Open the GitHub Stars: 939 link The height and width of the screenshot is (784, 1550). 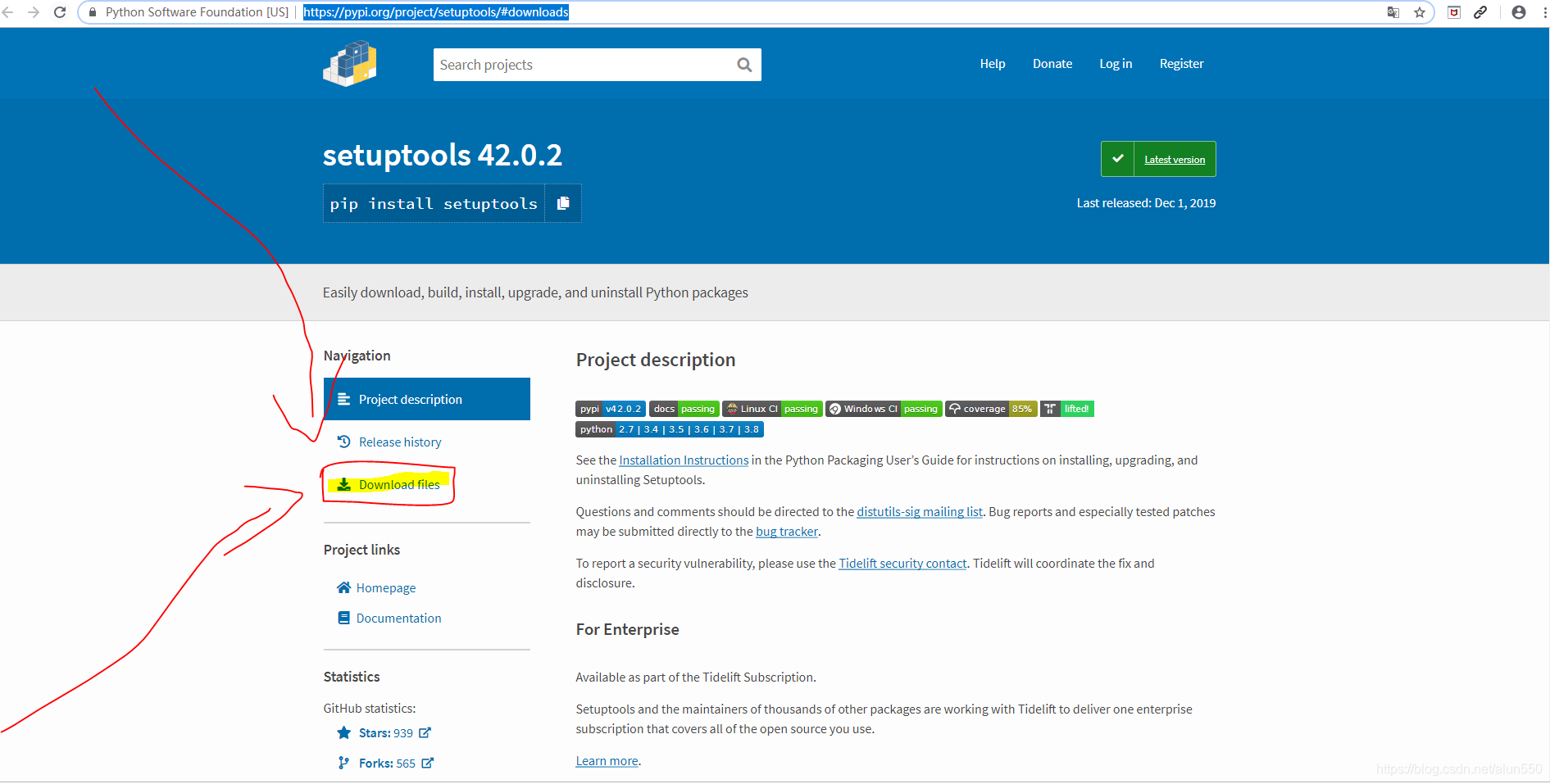[386, 733]
